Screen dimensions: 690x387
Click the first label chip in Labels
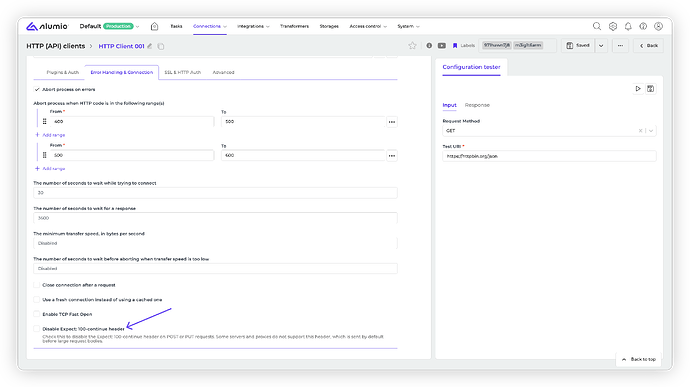click(497, 45)
